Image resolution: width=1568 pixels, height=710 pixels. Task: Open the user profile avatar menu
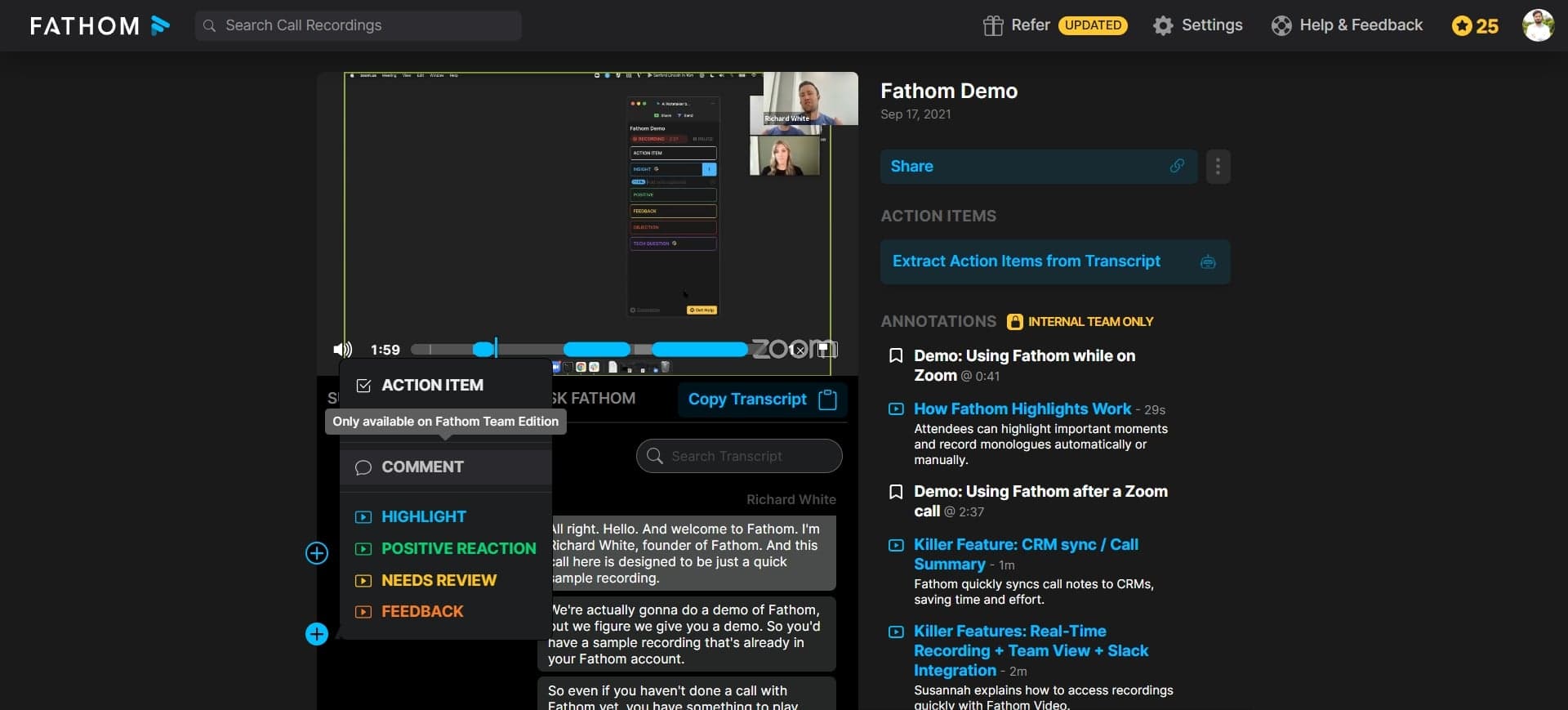[x=1538, y=25]
